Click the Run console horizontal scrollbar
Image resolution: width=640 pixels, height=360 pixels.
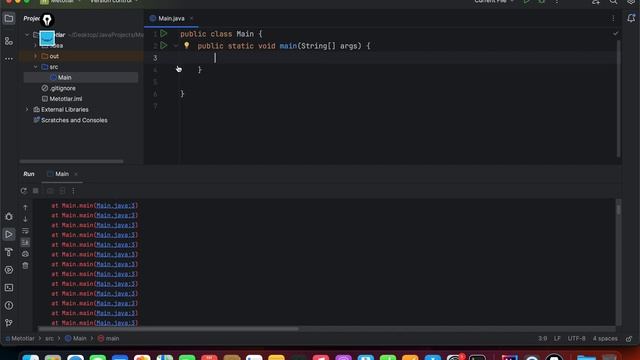(x=168, y=329)
